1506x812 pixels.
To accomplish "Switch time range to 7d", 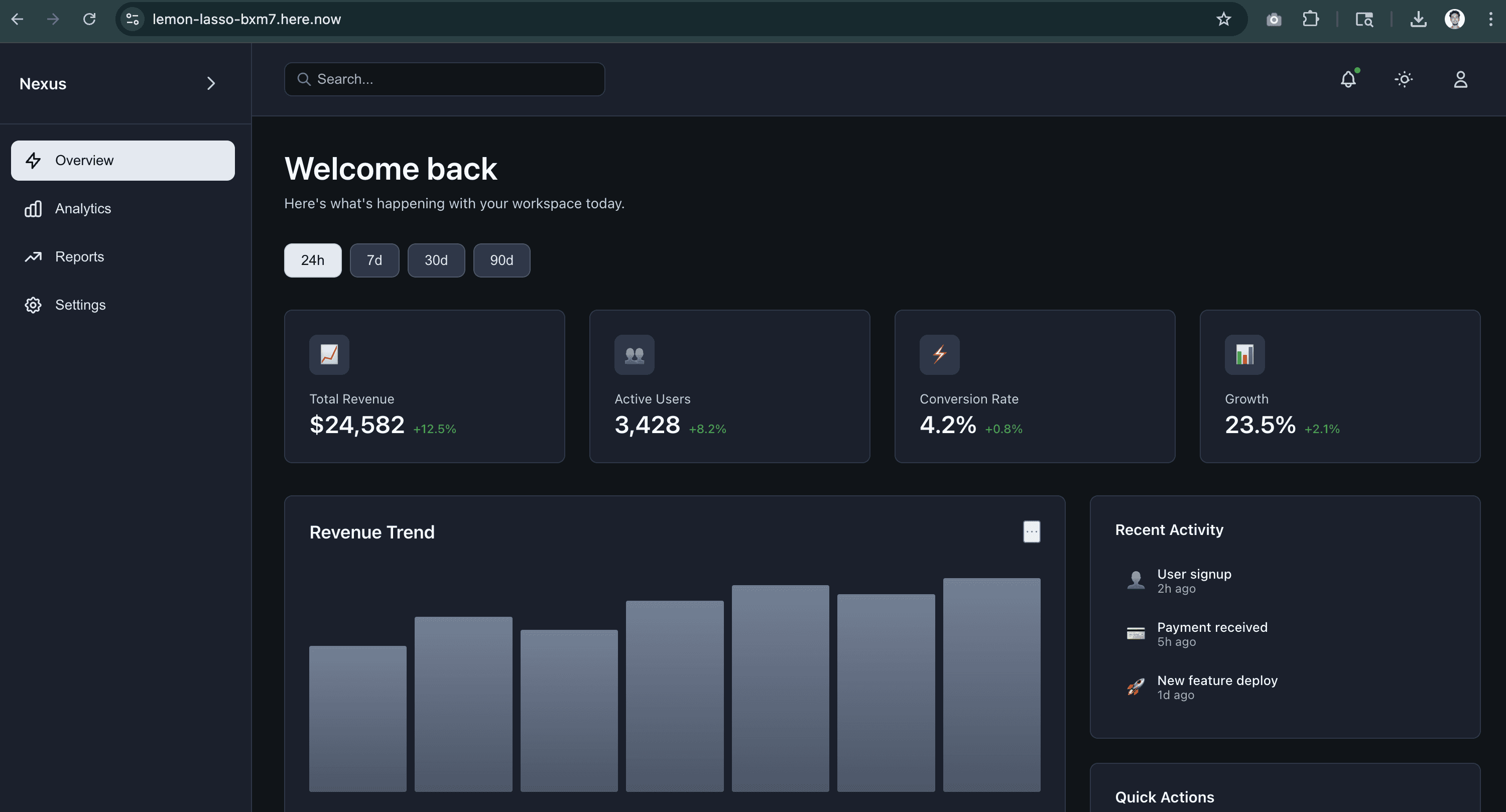I will (x=374, y=260).
